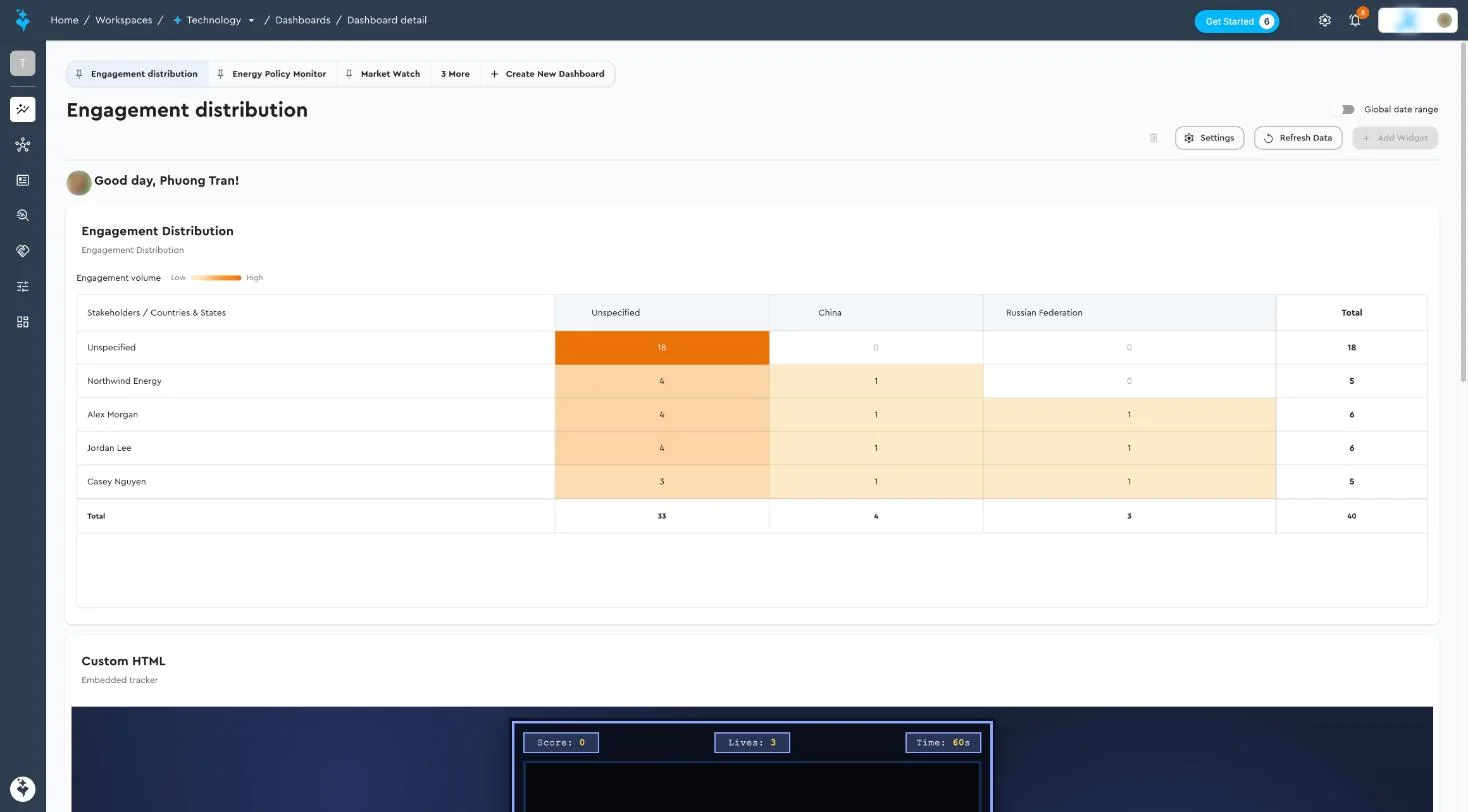Click the Dashboards breadcrumb link
This screenshot has height=812, width=1468.
(x=303, y=20)
